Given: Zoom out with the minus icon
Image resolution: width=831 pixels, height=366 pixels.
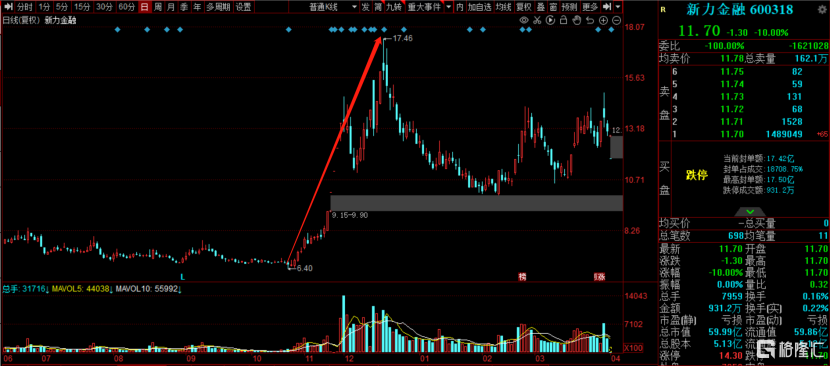Looking at the screenshot, I should [x=616, y=20].
